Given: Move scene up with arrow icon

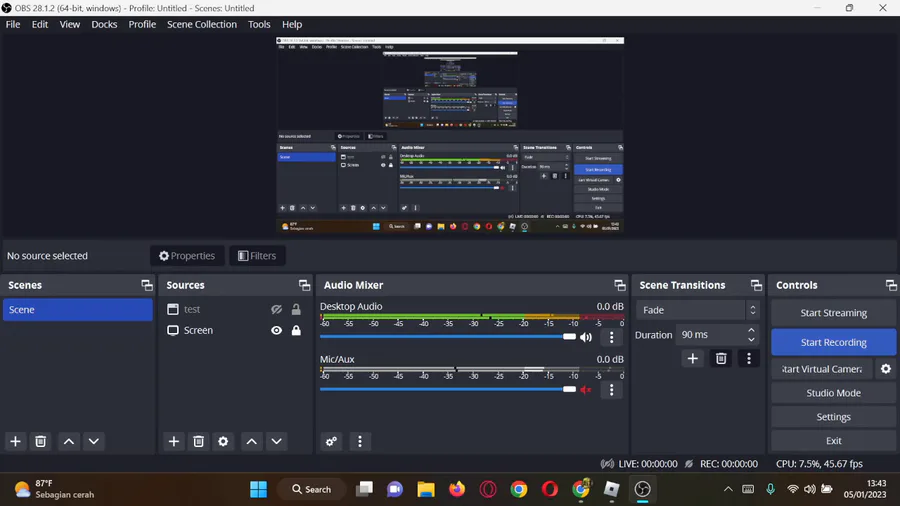Looking at the screenshot, I should point(68,441).
